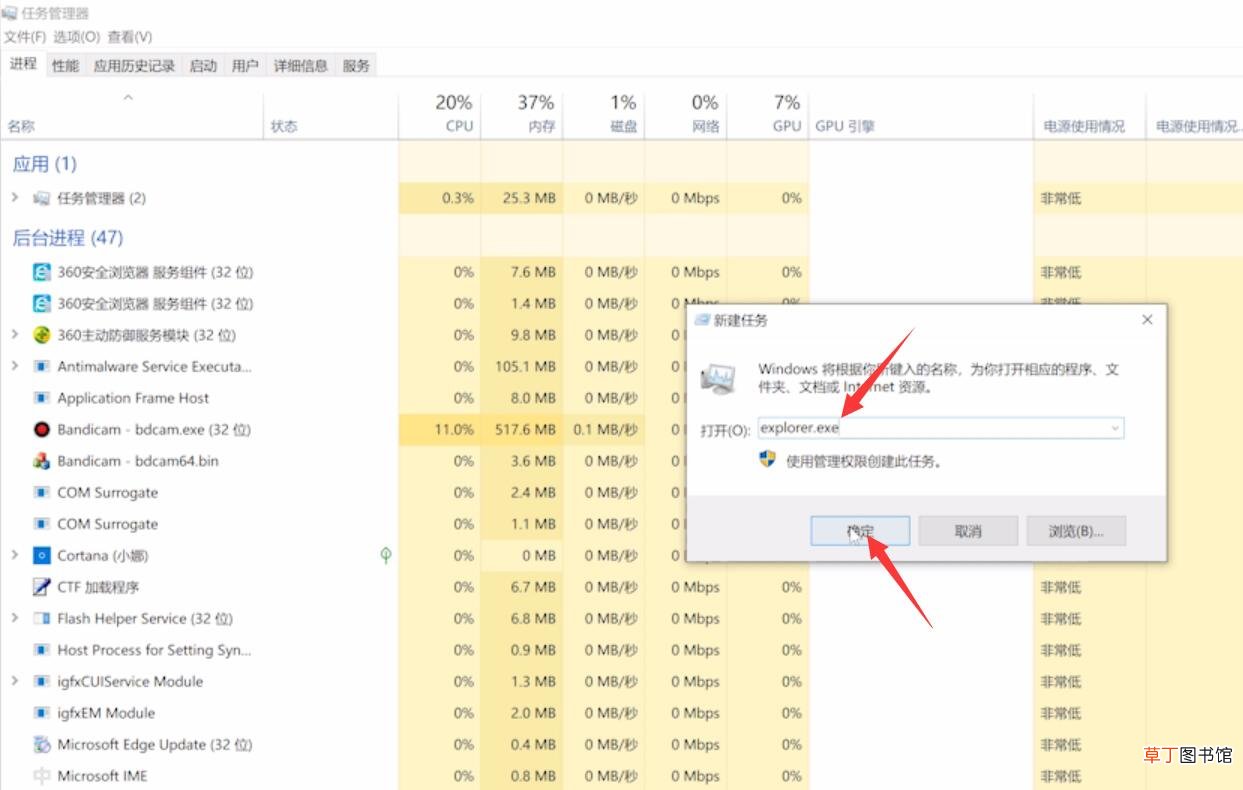1243x790 pixels.
Task: Select the first COM Surrogate row name
Action: point(108,493)
